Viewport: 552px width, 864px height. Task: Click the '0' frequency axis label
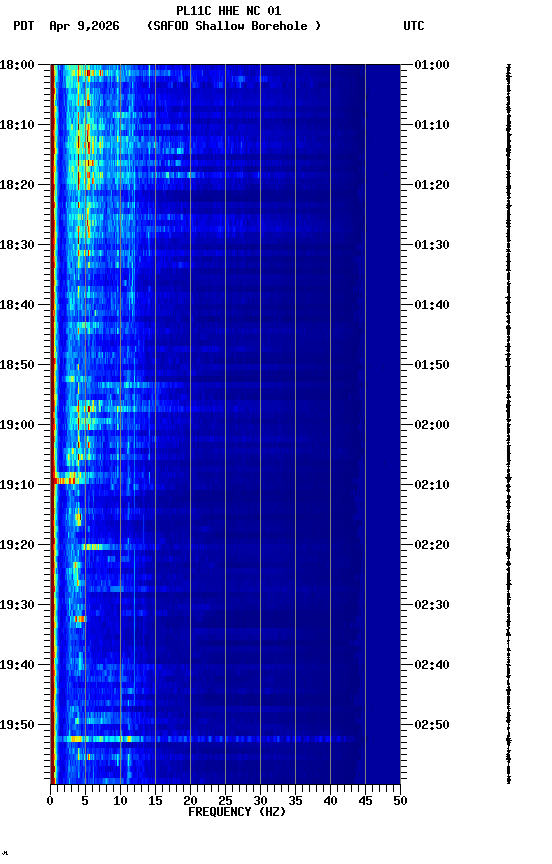[x=51, y=801]
